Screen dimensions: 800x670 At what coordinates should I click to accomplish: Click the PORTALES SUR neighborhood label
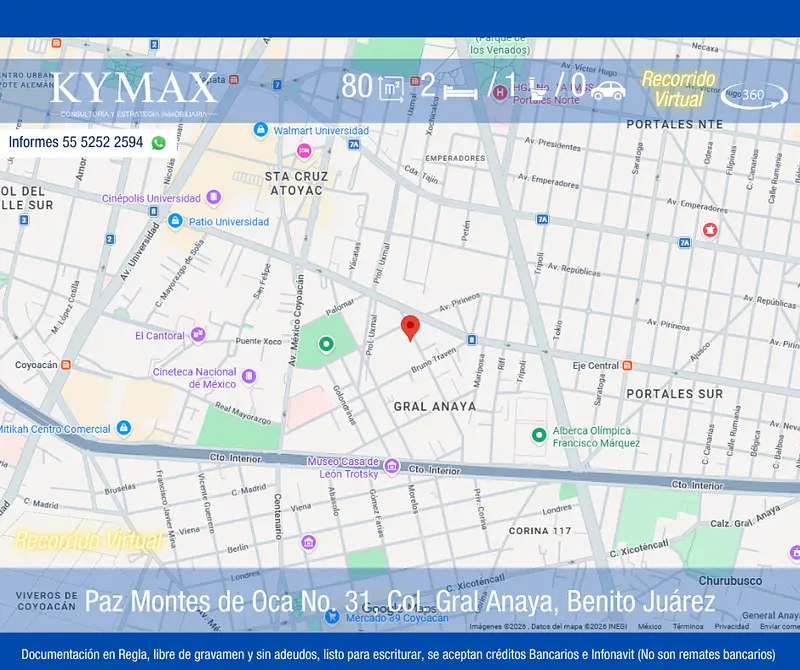coord(674,394)
